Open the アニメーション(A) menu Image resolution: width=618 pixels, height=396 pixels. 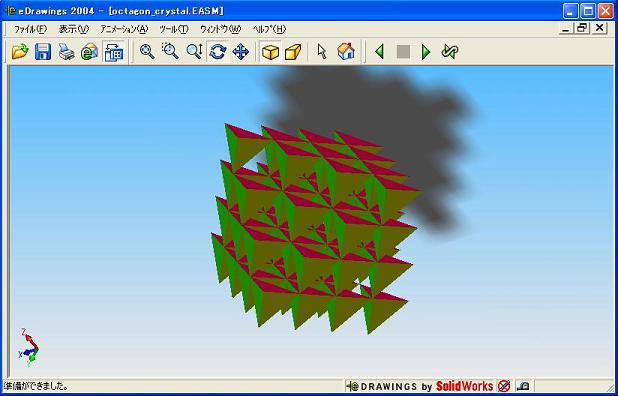point(124,29)
